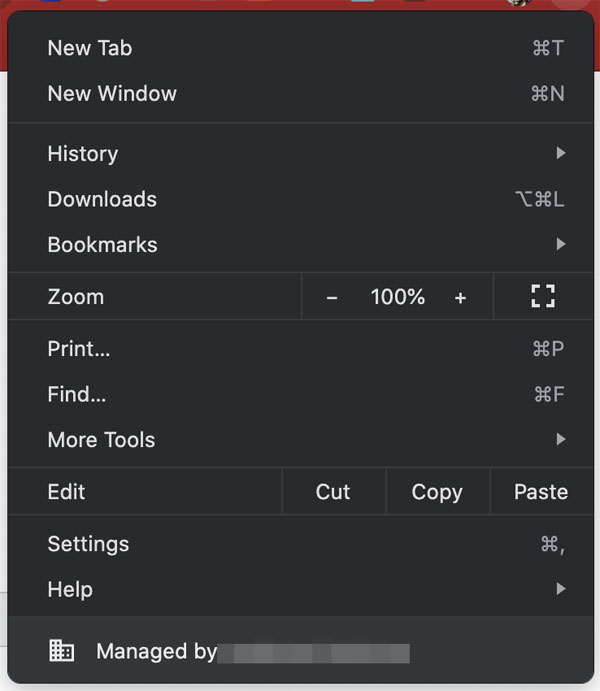600x691 pixels.
Task: Open Settings from the menu
Action: 88,544
